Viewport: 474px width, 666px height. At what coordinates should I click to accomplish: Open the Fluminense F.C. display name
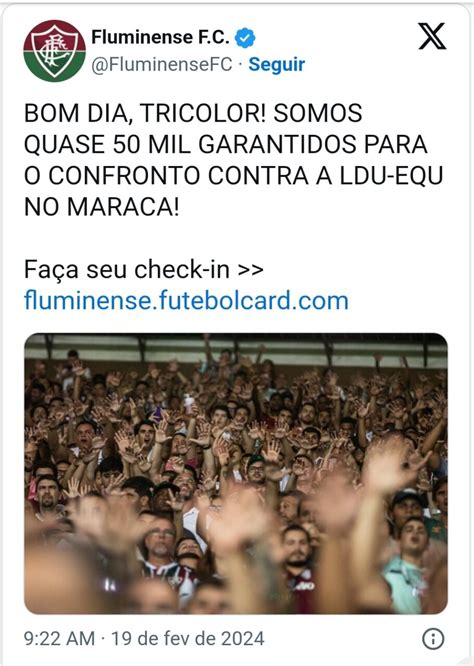[x=161, y=37]
